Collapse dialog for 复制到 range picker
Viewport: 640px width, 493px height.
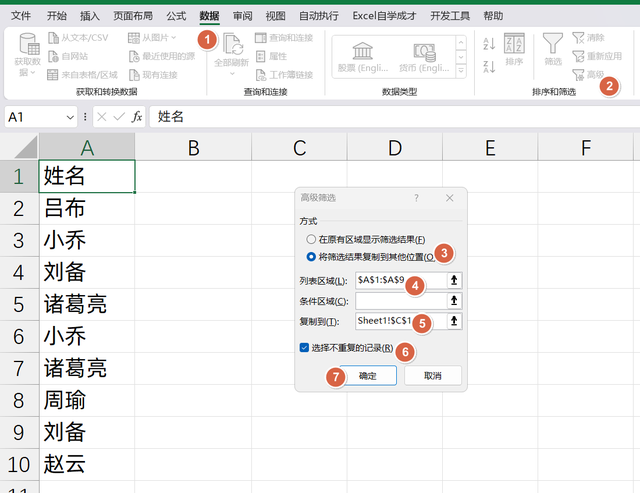click(454, 321)
